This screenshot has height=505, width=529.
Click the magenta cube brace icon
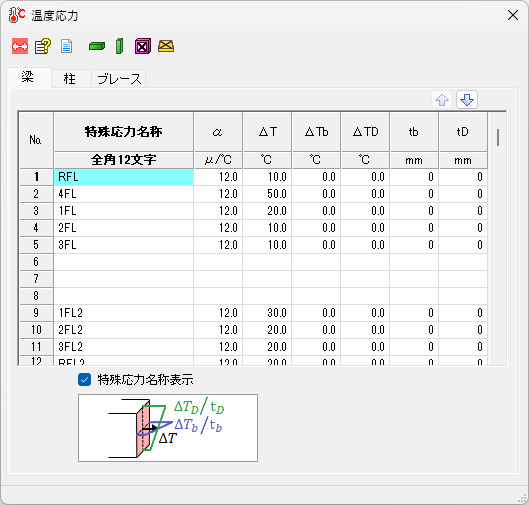coord(143,46)
